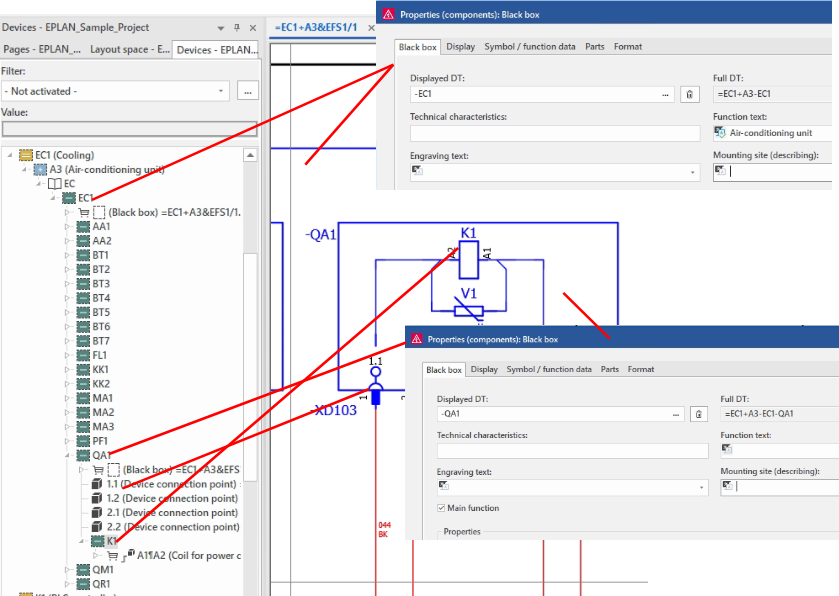The image size is (839, 596).
Task: Click the A3 Air-conditioning unit icon
Action: tap(40, 170)
